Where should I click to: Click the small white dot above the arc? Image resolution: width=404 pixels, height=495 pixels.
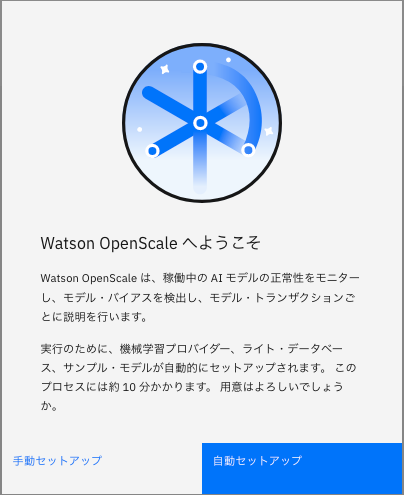[x=228, y=60]
